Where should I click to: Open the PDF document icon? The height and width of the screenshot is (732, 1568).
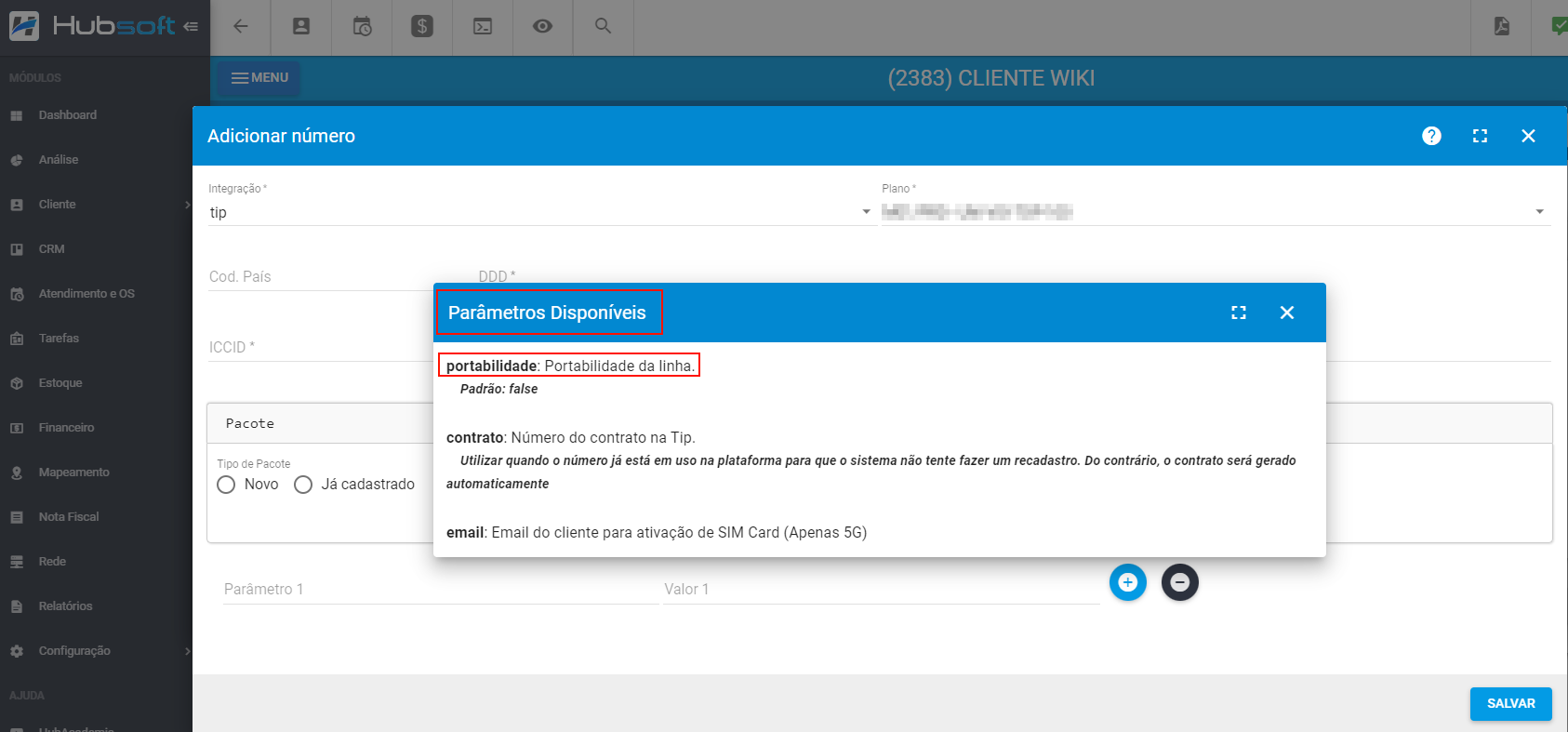1501,26
